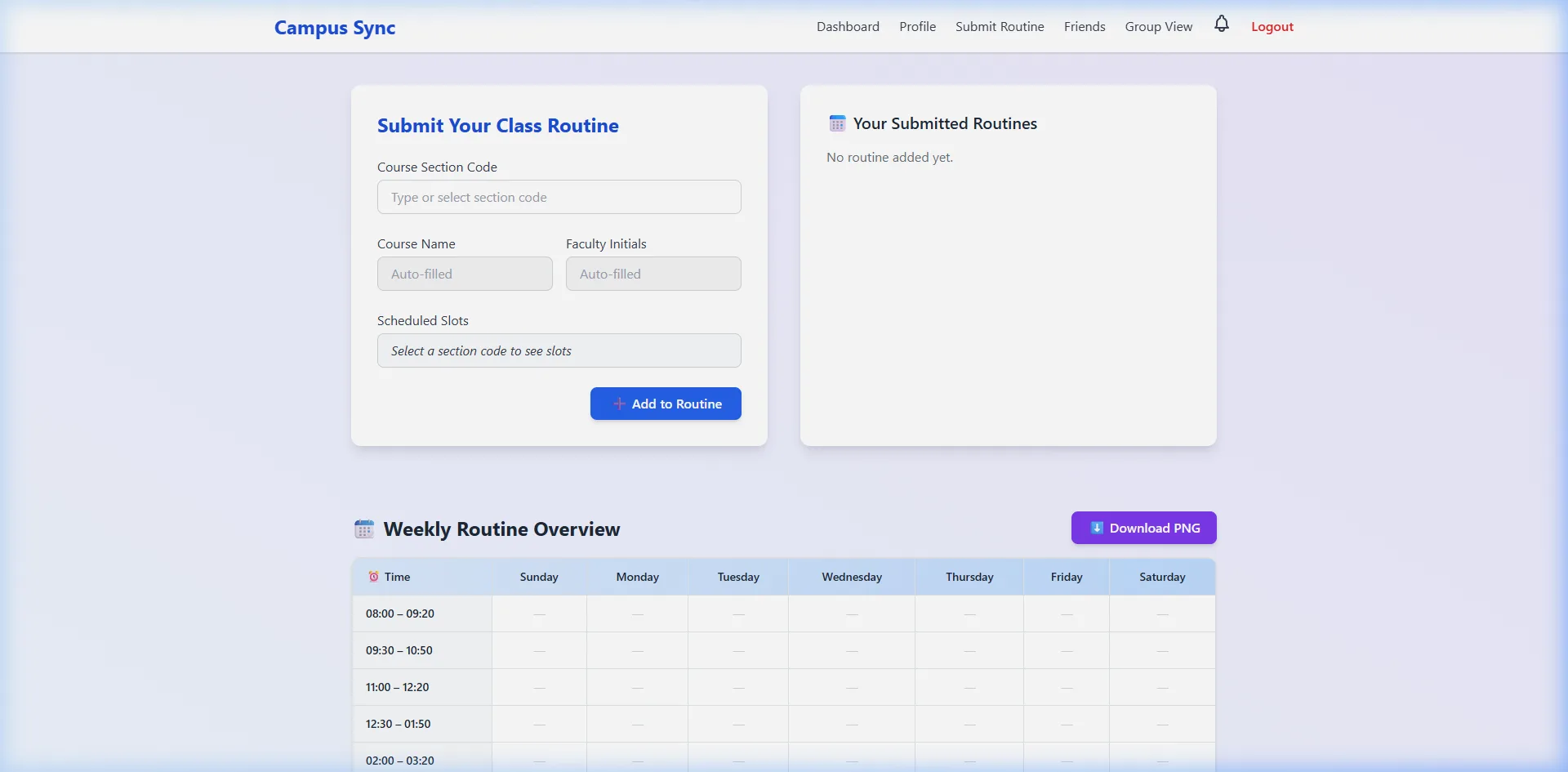Switch to Group View
The width and height of the screenshot is (1568, 772).
(1159, 26)
